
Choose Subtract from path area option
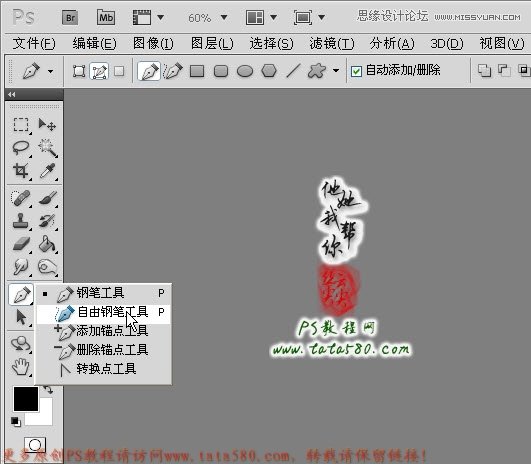pos(504,70)
